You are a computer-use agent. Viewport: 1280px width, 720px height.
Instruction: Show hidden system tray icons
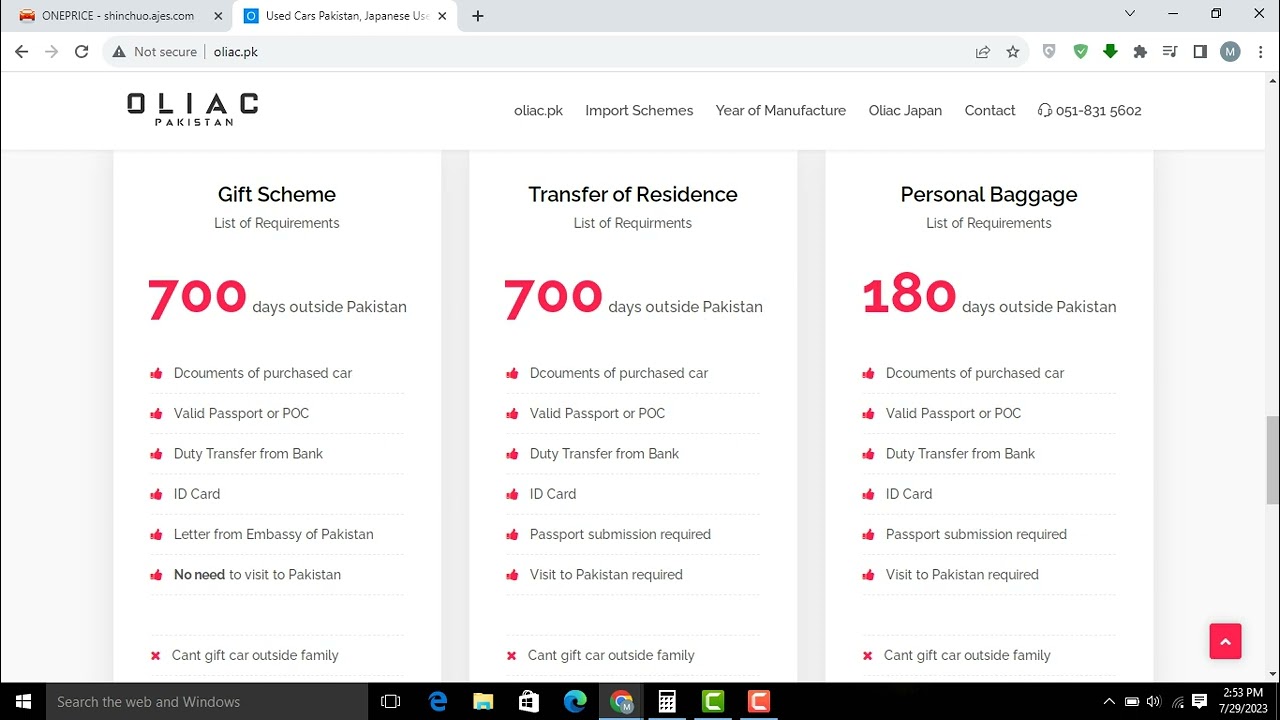point(1108,702)
